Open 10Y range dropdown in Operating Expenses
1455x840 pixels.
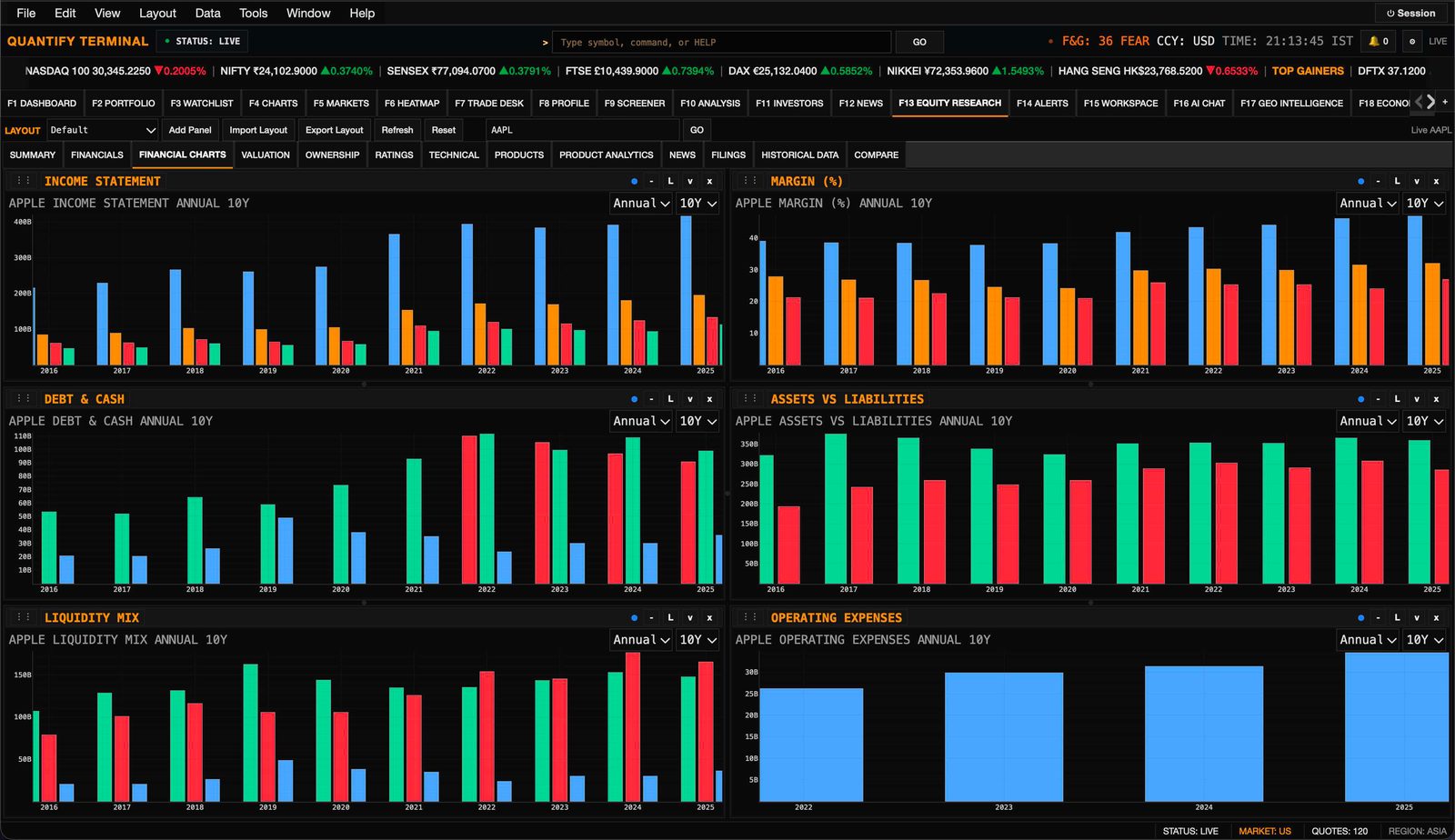tap(1425, 640)
